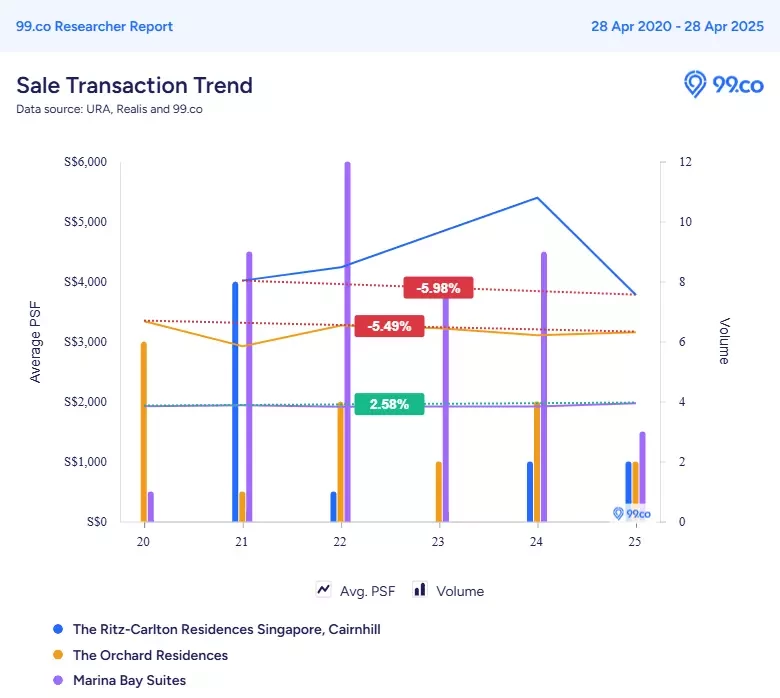Click the orange volume bar at year 20
The width and height of the screenshot is (780, 698).
coord(144,432)
